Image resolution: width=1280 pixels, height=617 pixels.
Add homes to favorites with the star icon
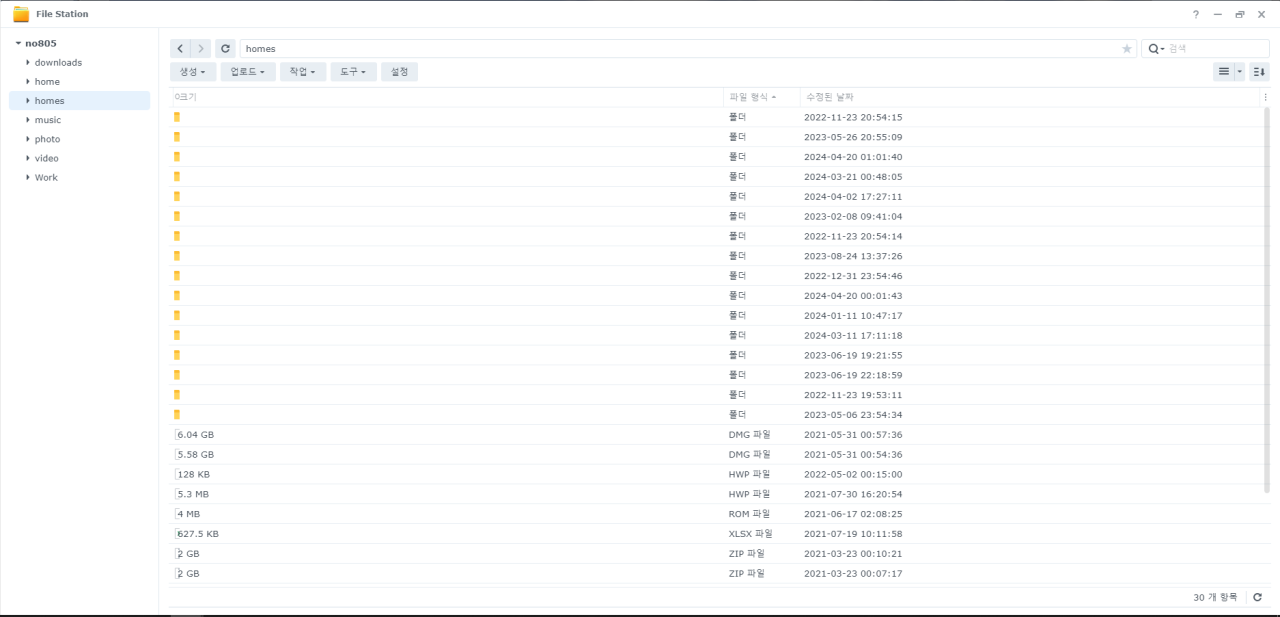click(1127, 48)
